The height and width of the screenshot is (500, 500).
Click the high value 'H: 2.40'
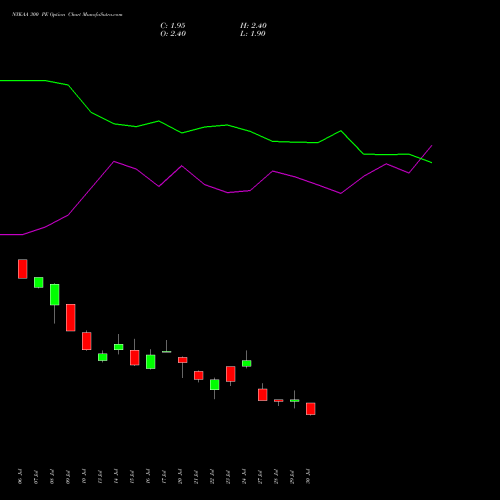253,26
